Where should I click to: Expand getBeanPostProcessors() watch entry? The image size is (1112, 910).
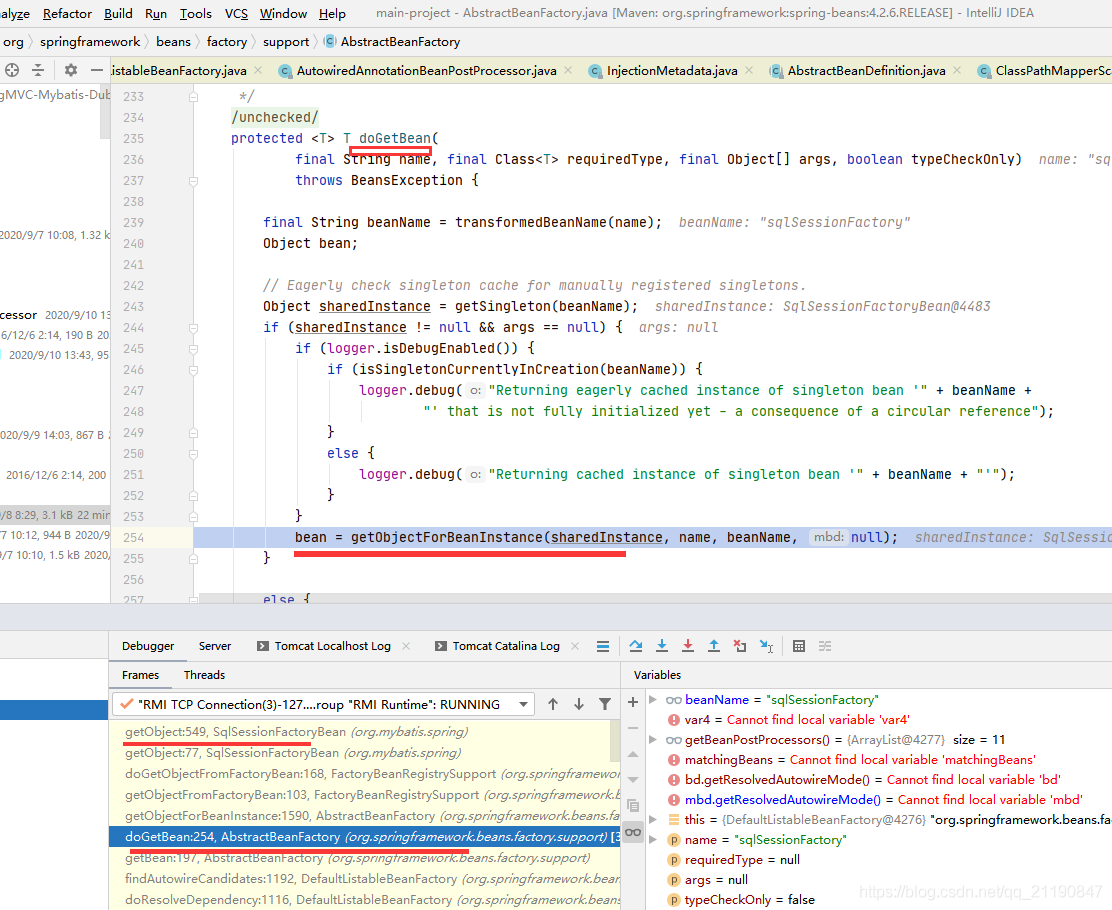(x=653, y=740)
